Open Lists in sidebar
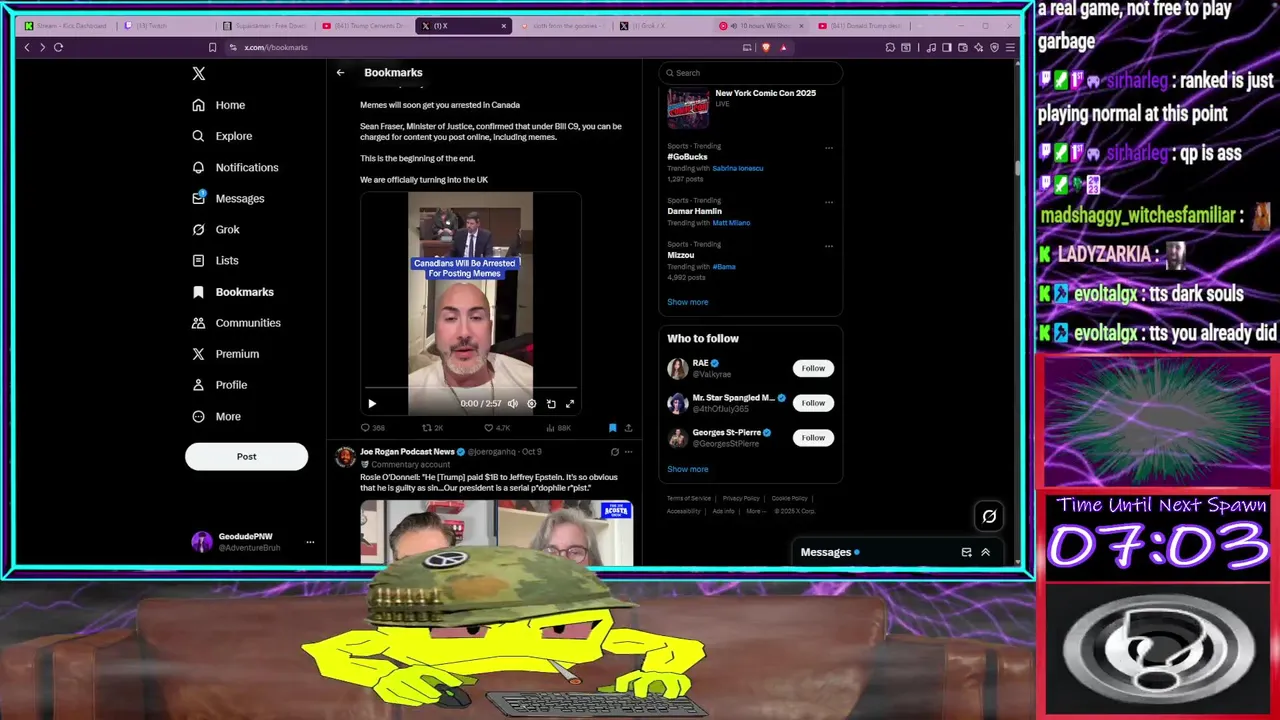The height and width of the screenshot is (720, 1280). point(215,260)
